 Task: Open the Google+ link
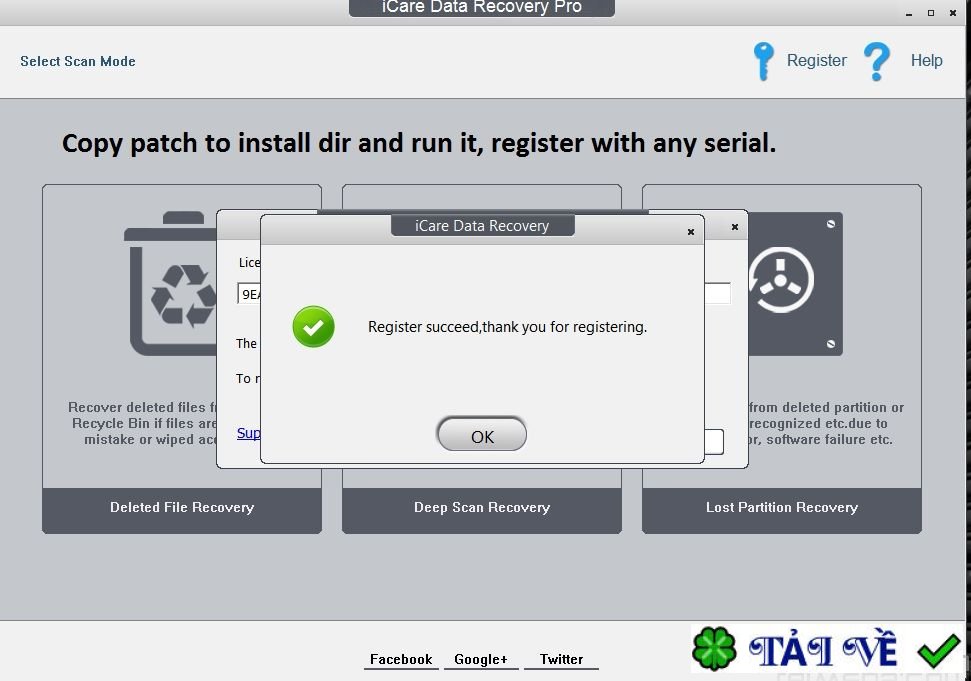coord(481,659)
